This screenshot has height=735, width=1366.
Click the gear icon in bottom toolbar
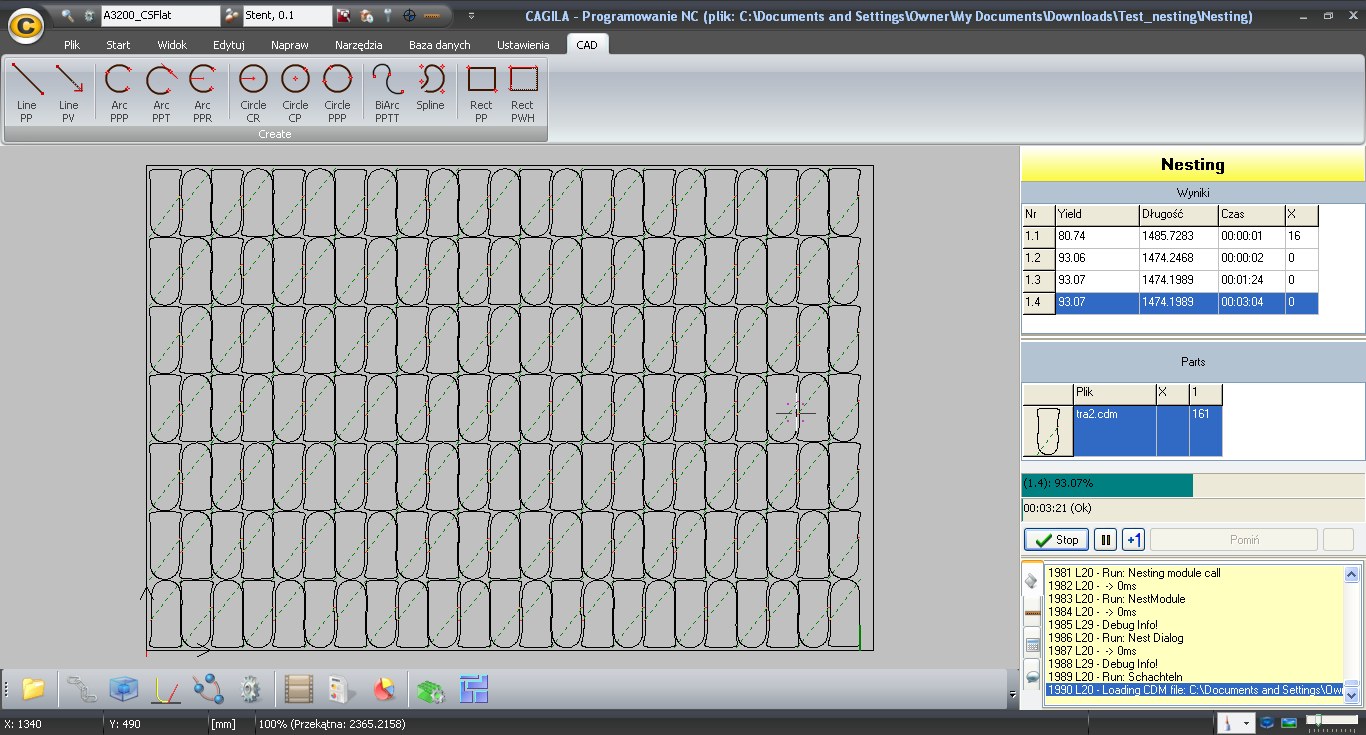click(x=250, y=689)
